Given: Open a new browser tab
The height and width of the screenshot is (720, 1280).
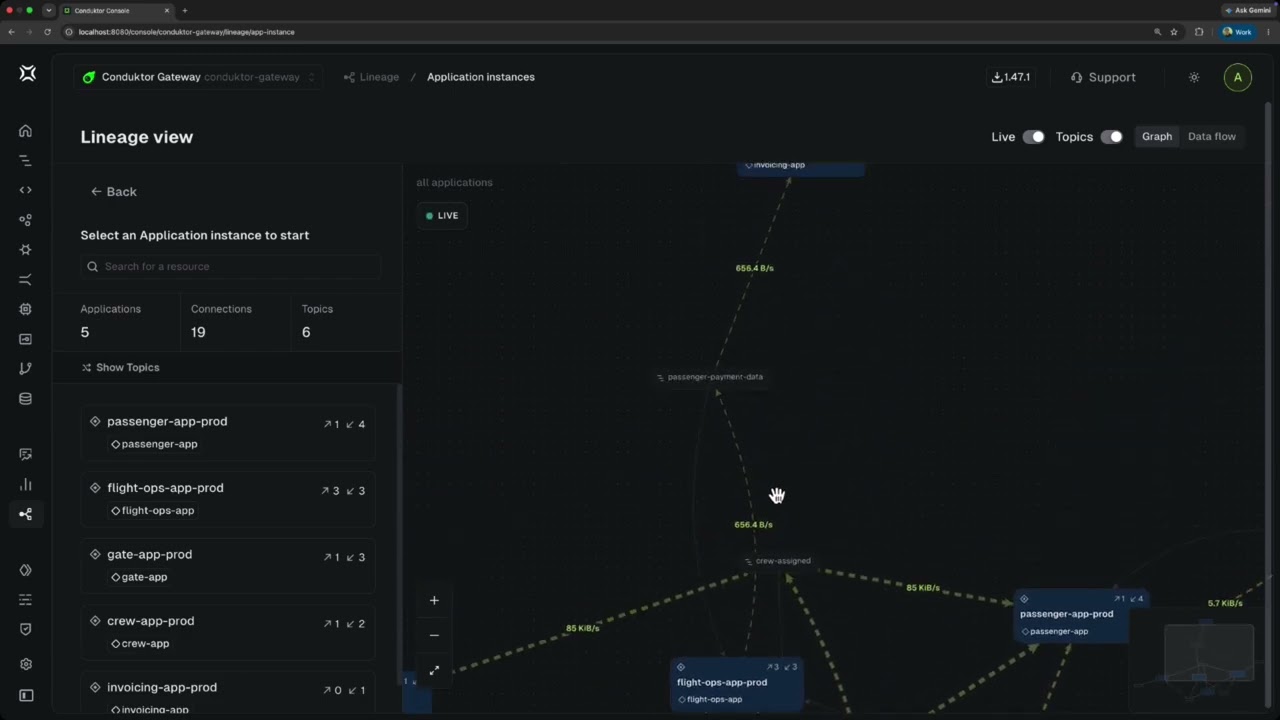Looking at the screenshot, I should [184, 10].
